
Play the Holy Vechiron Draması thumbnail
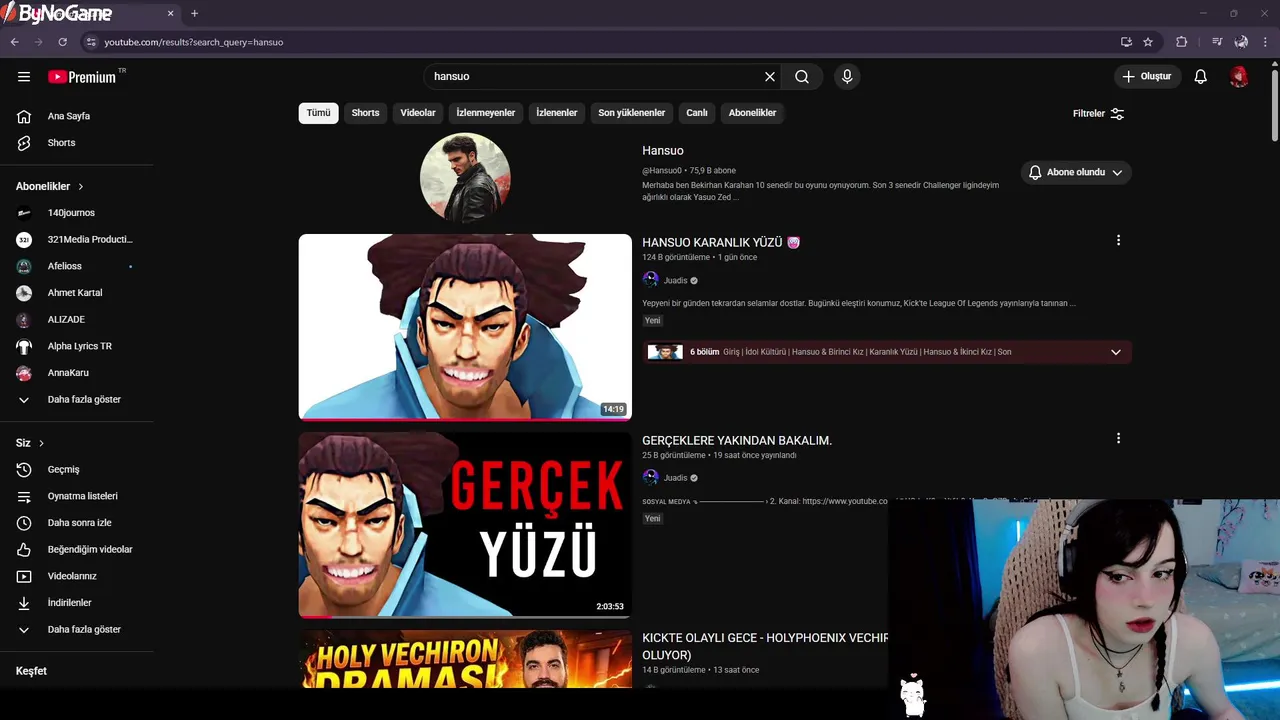click(x=465, y=659)
